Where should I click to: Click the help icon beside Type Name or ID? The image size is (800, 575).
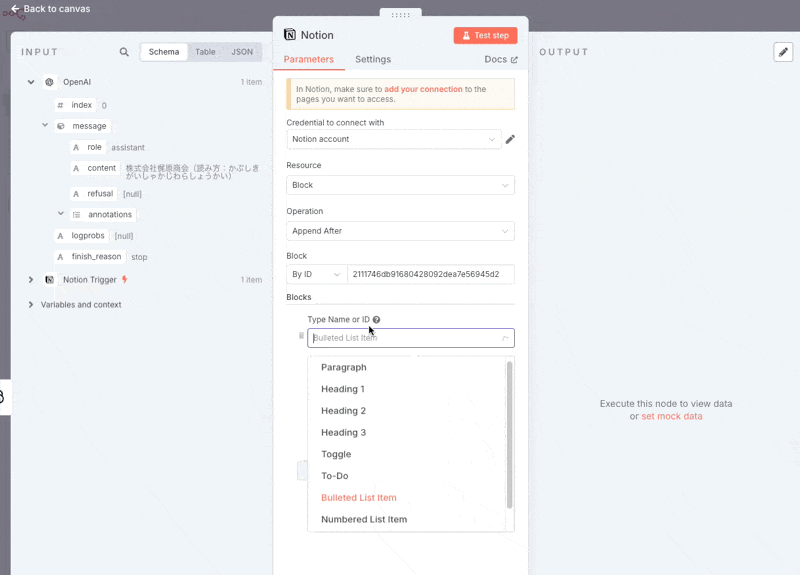pos(376,319)
